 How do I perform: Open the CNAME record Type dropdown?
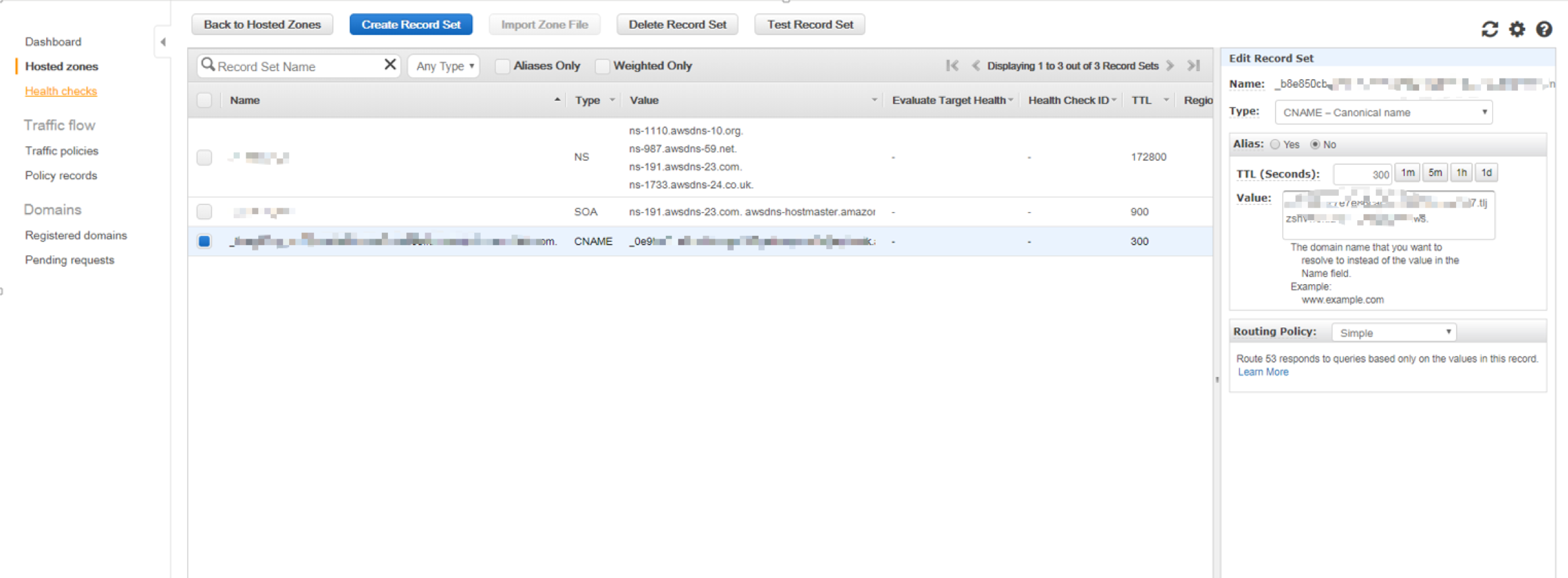point(1383,113)
